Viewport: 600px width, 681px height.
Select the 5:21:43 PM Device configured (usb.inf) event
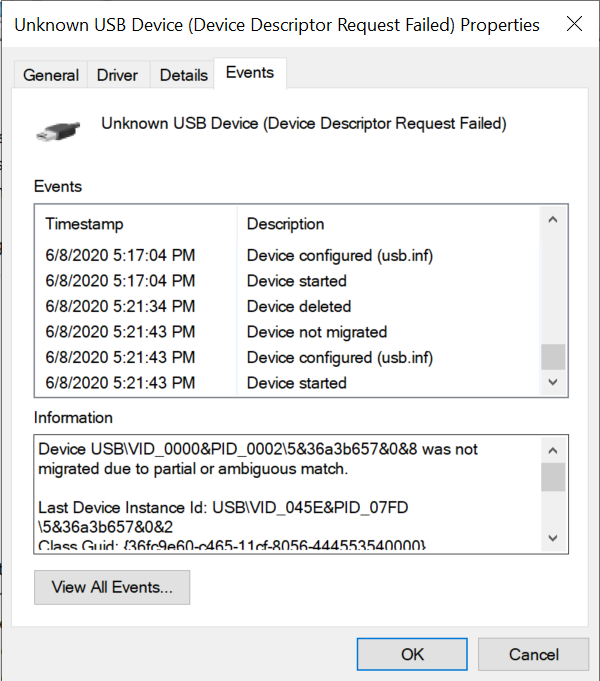tap(288, 357)
